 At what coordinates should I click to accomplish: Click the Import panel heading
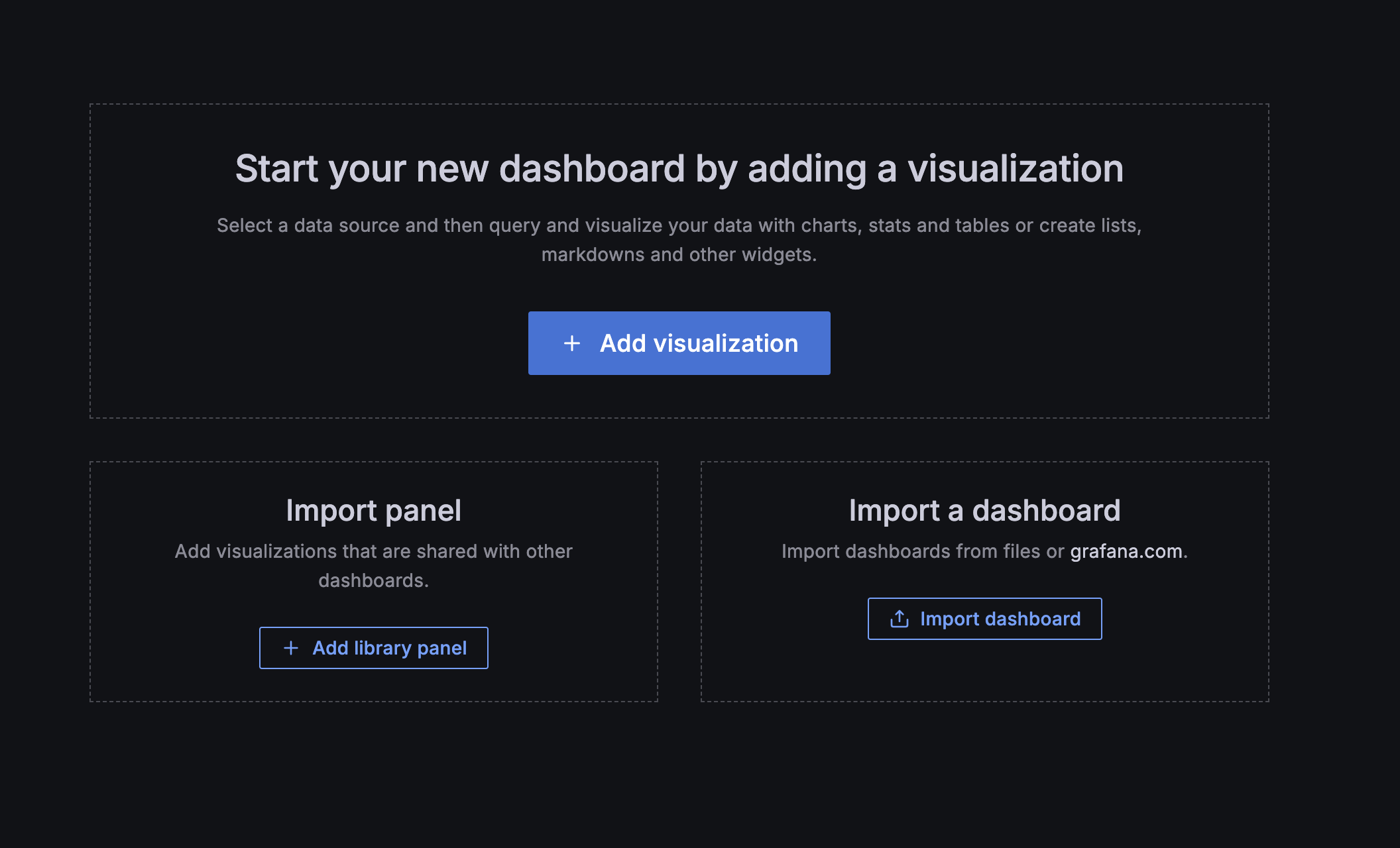[373, 510]
